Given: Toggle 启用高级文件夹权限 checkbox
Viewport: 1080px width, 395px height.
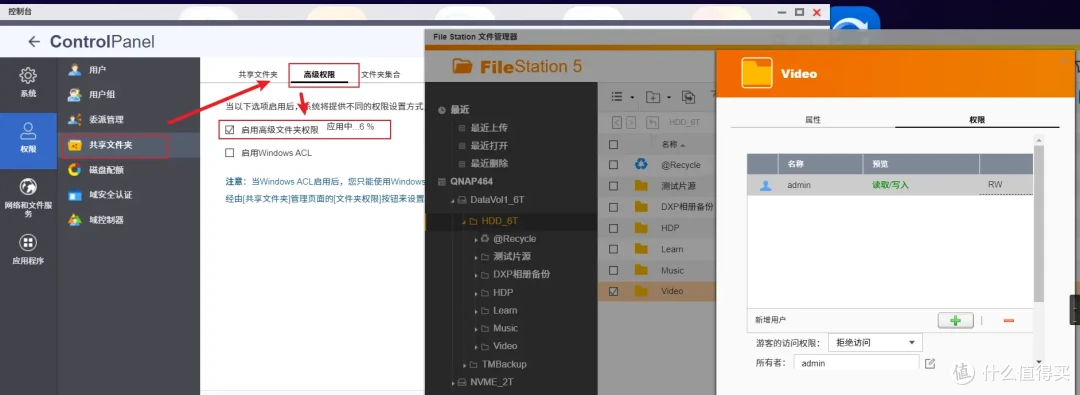Looking at the screenshot, I should point(230,129).
